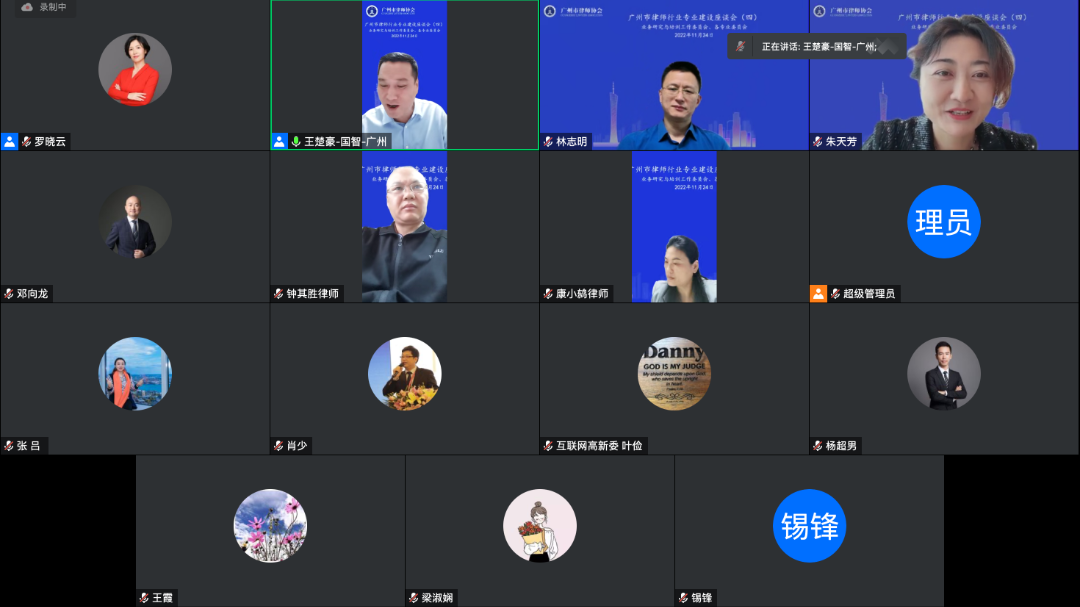Toggle mute for 康小娟律师

pos(548,294)
